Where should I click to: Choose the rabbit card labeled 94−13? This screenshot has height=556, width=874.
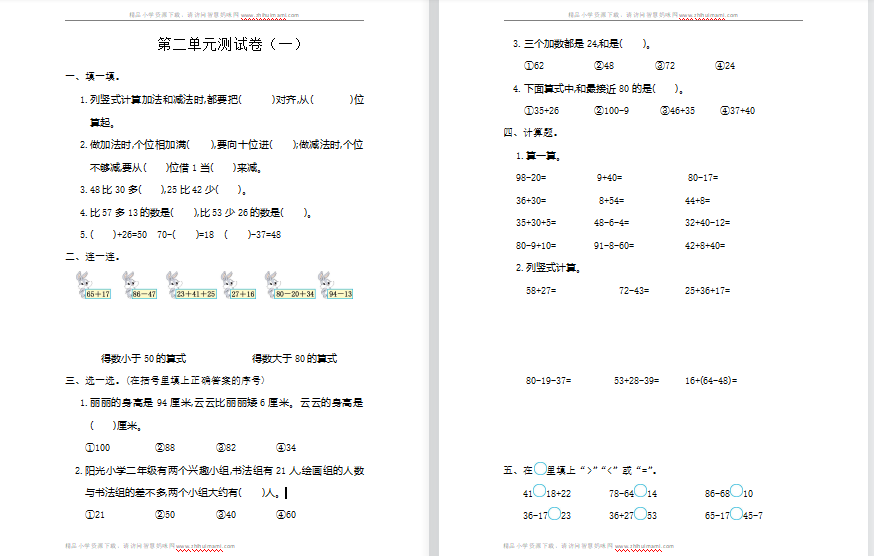coord(335,285)
